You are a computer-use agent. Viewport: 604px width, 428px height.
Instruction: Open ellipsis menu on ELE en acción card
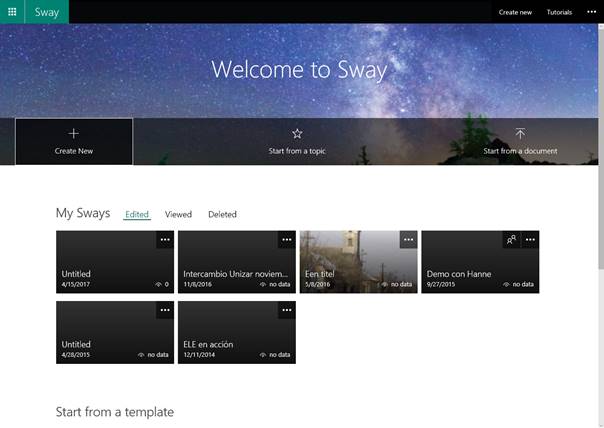tap(287, 310)
